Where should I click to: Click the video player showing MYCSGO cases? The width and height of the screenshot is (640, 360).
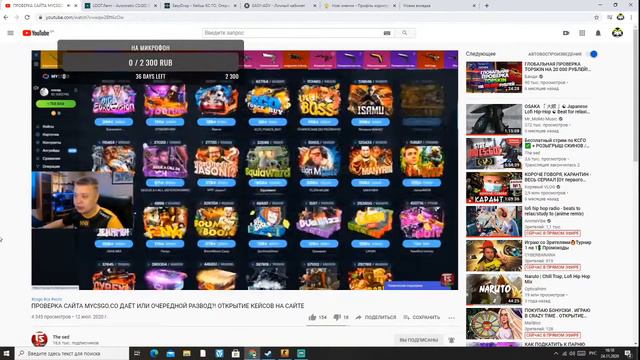pos(245,170)
